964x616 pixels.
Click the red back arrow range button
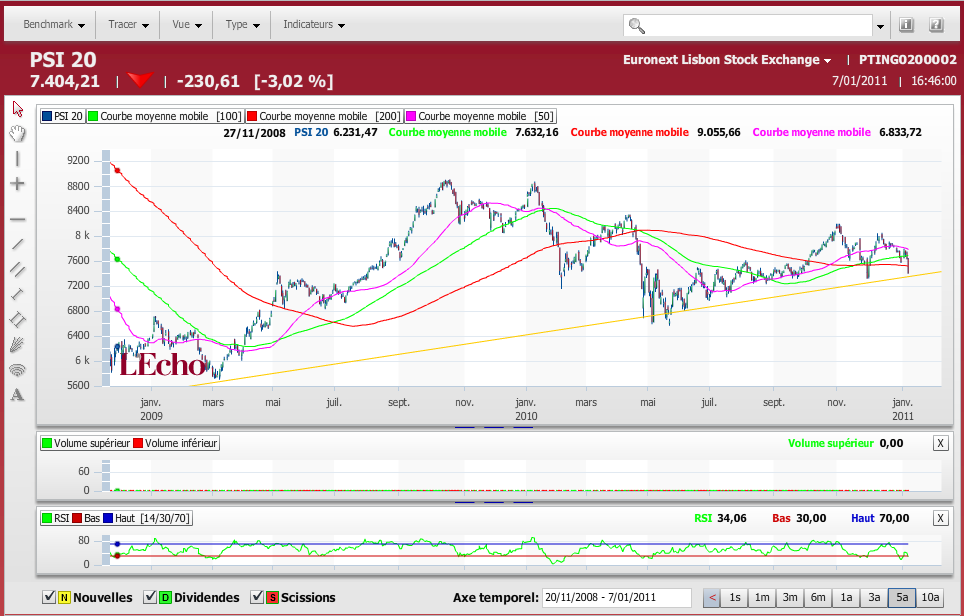(x=712, y=597)
